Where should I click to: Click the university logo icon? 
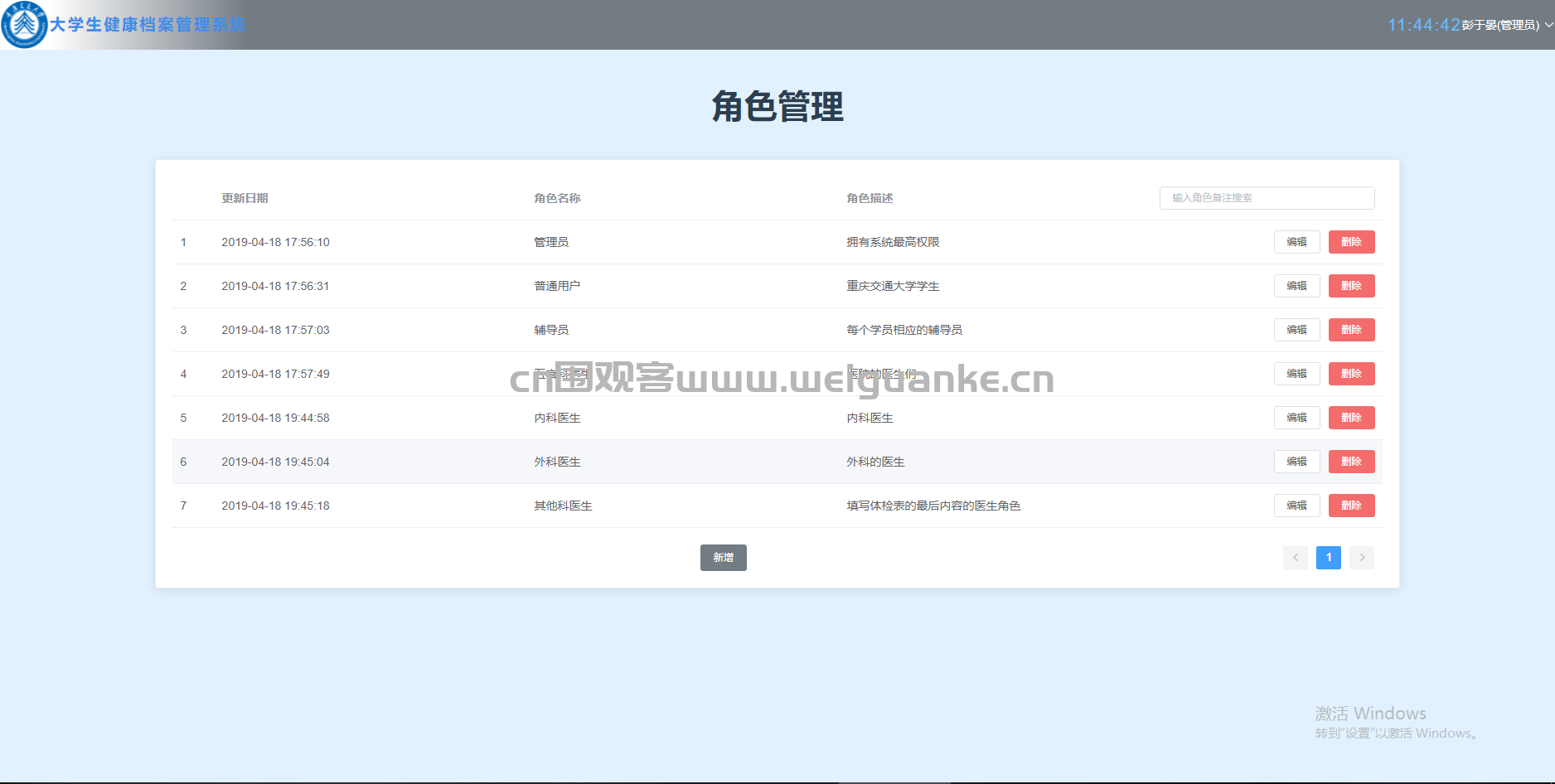pos(24,25)
